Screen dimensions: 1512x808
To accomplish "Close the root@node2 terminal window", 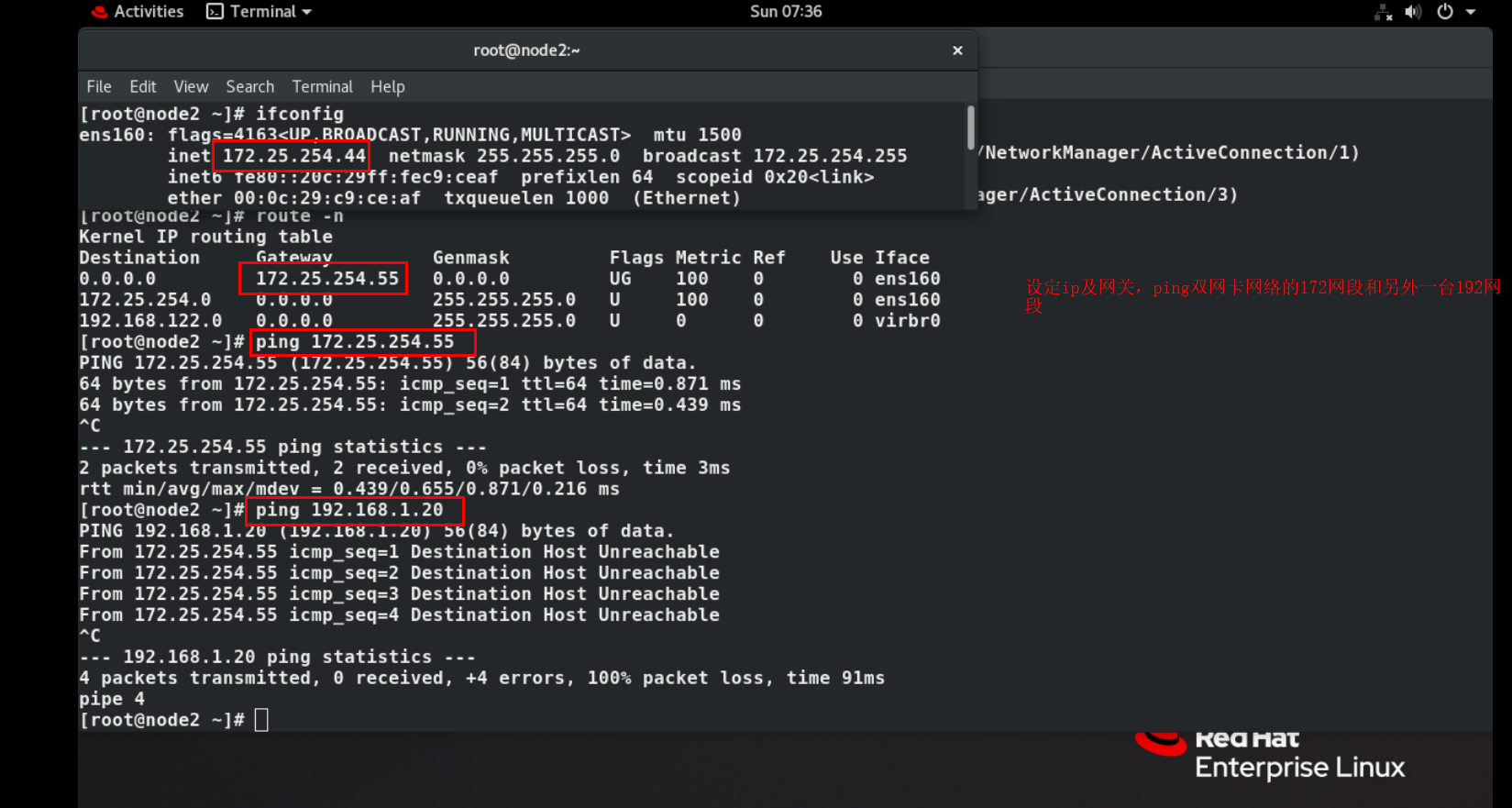I will click(x=957, y=50).
